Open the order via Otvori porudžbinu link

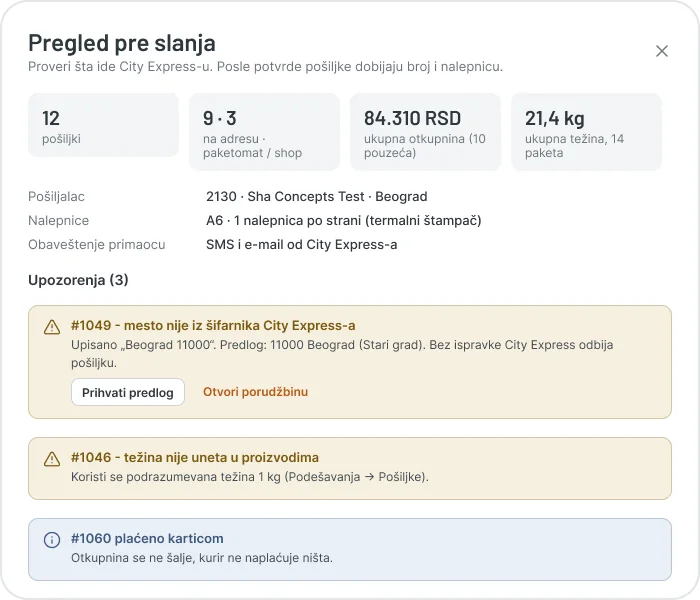pyautogui.click(x=255, y=392)
